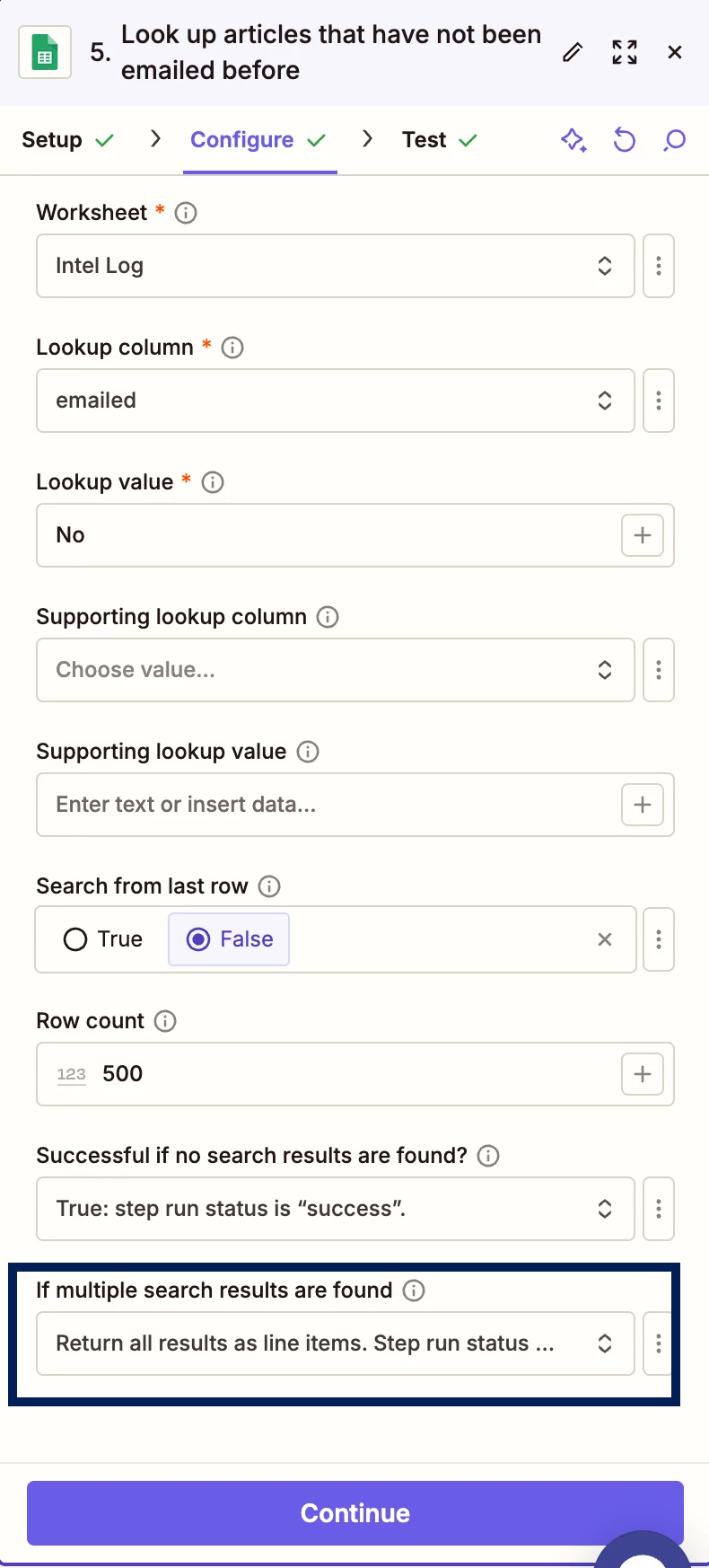This screenshot has height=1568, width=709.
Task: Click info icon beside Row count
Action: [165, 1021]
